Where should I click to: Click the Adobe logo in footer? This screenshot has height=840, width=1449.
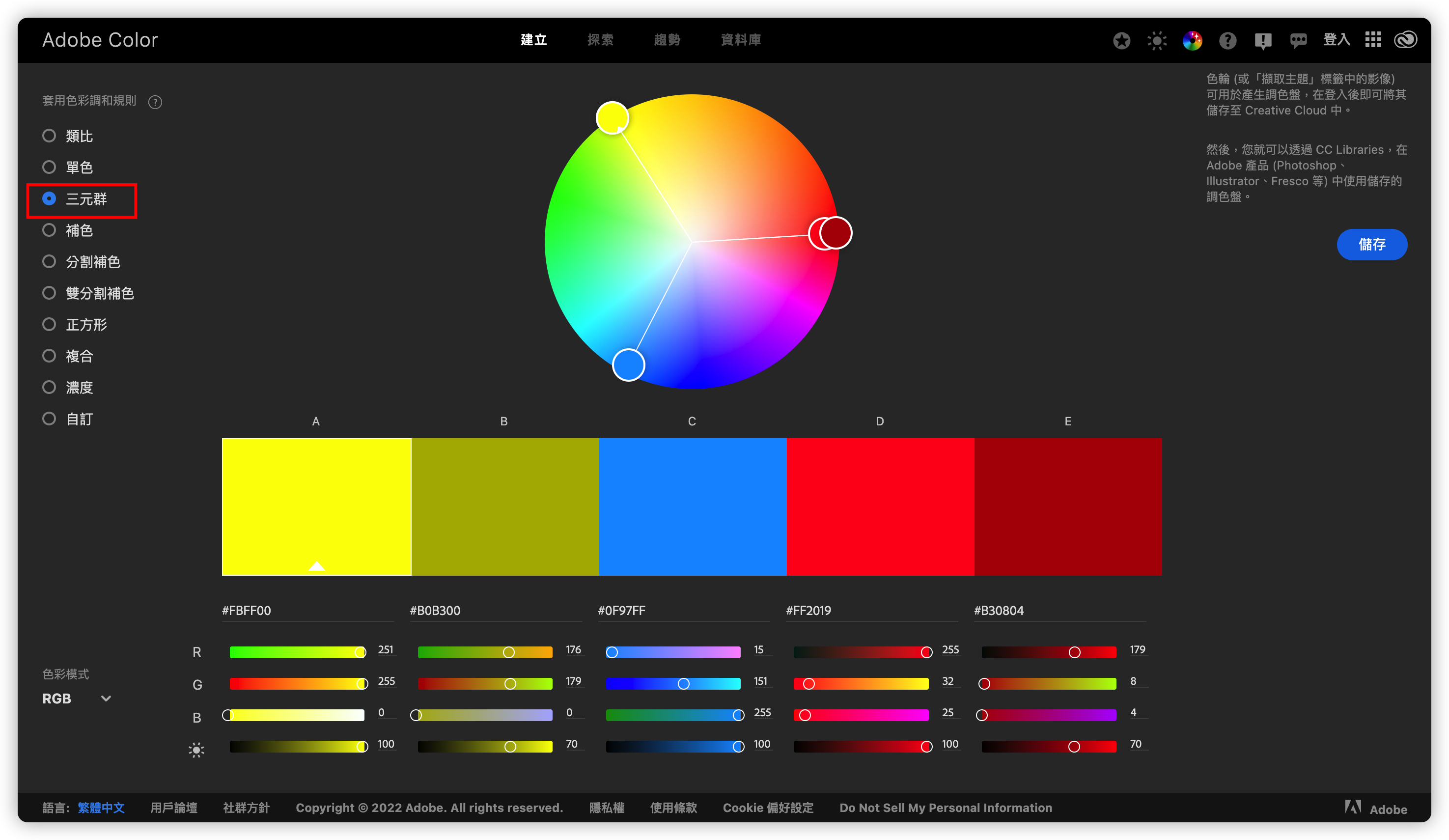(x=1376, y=808)
